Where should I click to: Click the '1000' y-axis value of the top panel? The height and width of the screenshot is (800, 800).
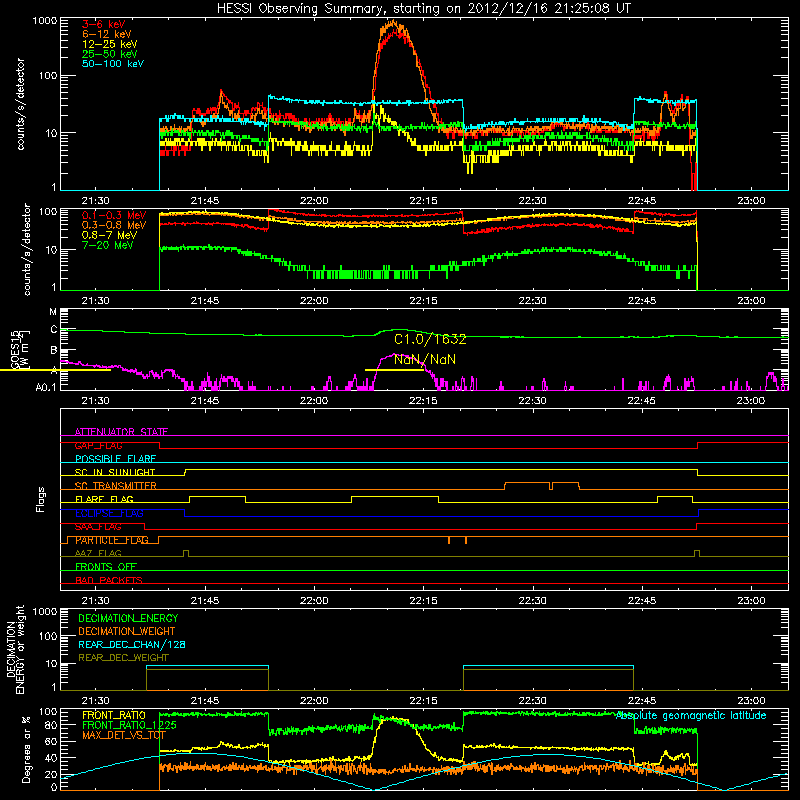[45, 21]
